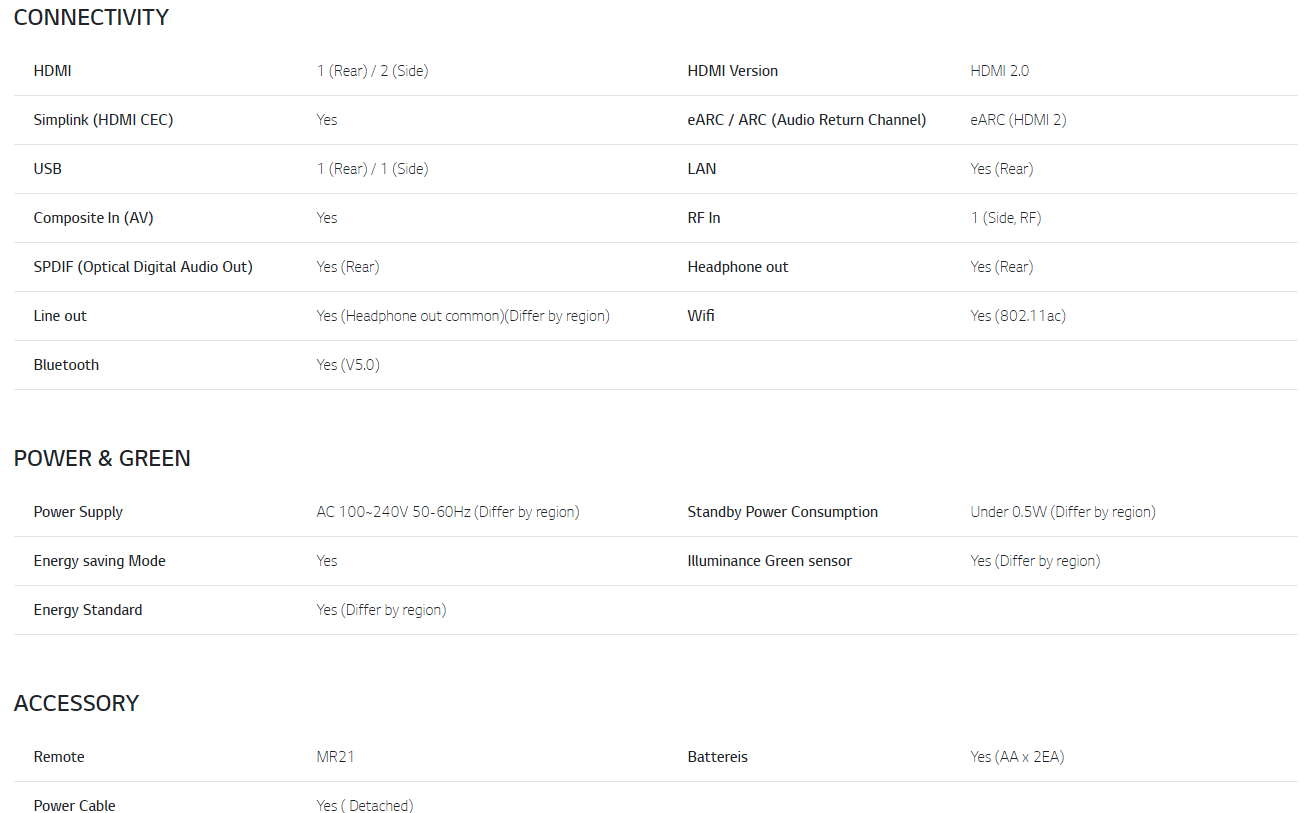Click the Headphone out label
The width and height of the screenshot is (1308, 813).
pos(737,267)
